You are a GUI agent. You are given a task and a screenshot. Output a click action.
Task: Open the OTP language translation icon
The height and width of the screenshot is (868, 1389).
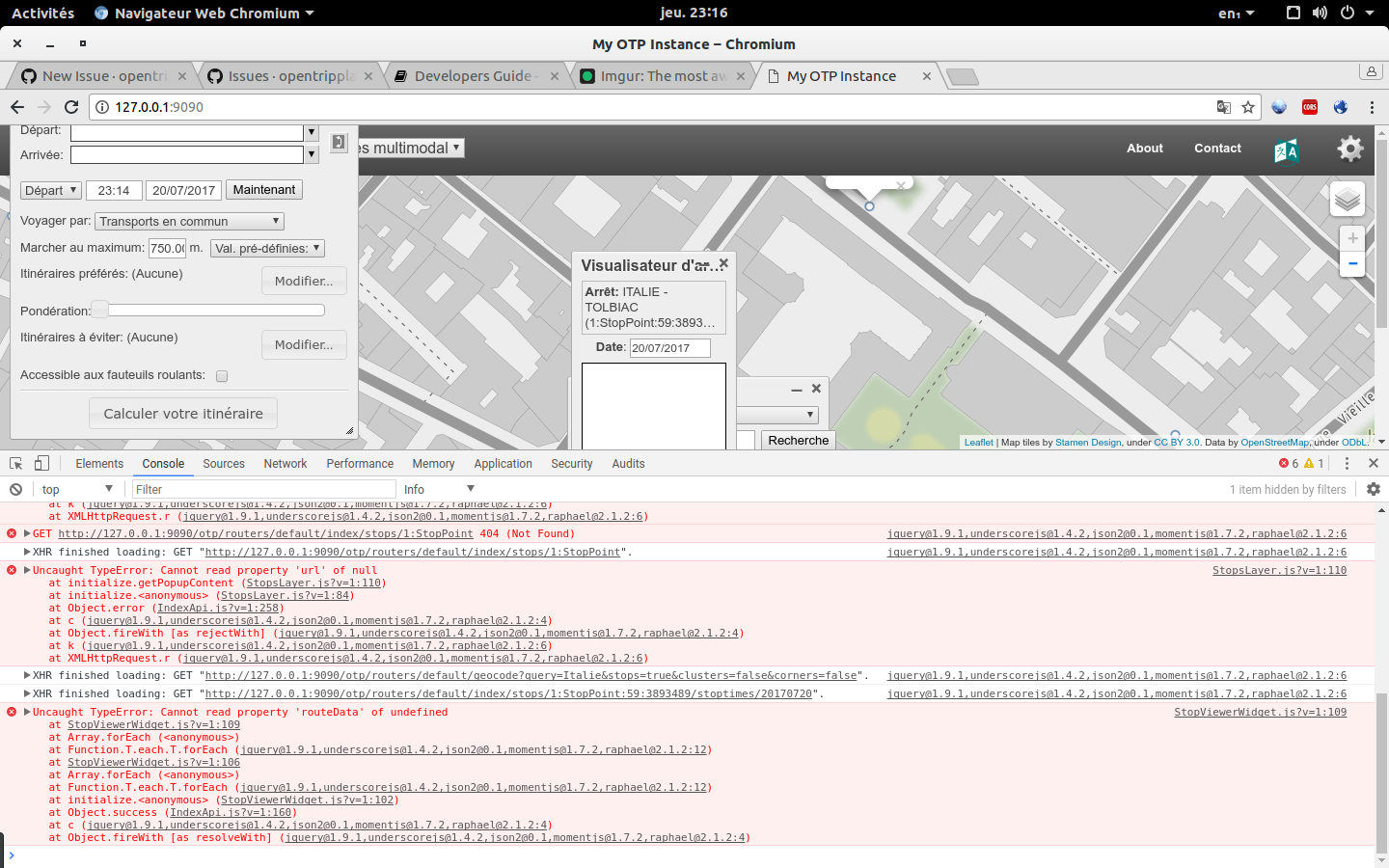coord(1287,151)
